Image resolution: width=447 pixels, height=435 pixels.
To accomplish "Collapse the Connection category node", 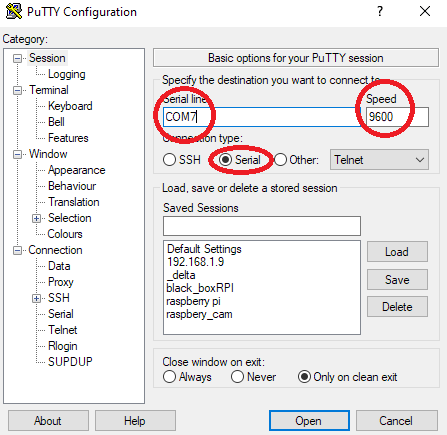I will tap(17, 250).
